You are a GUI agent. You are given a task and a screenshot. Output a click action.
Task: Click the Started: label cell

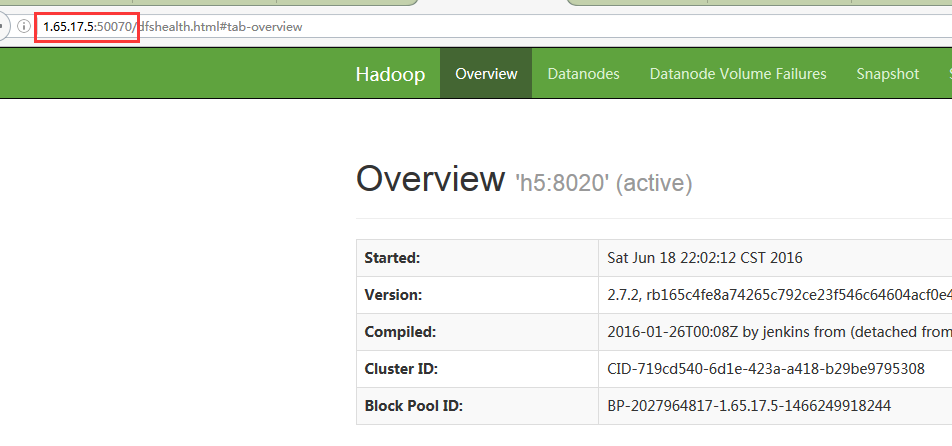tap(477, 258)
